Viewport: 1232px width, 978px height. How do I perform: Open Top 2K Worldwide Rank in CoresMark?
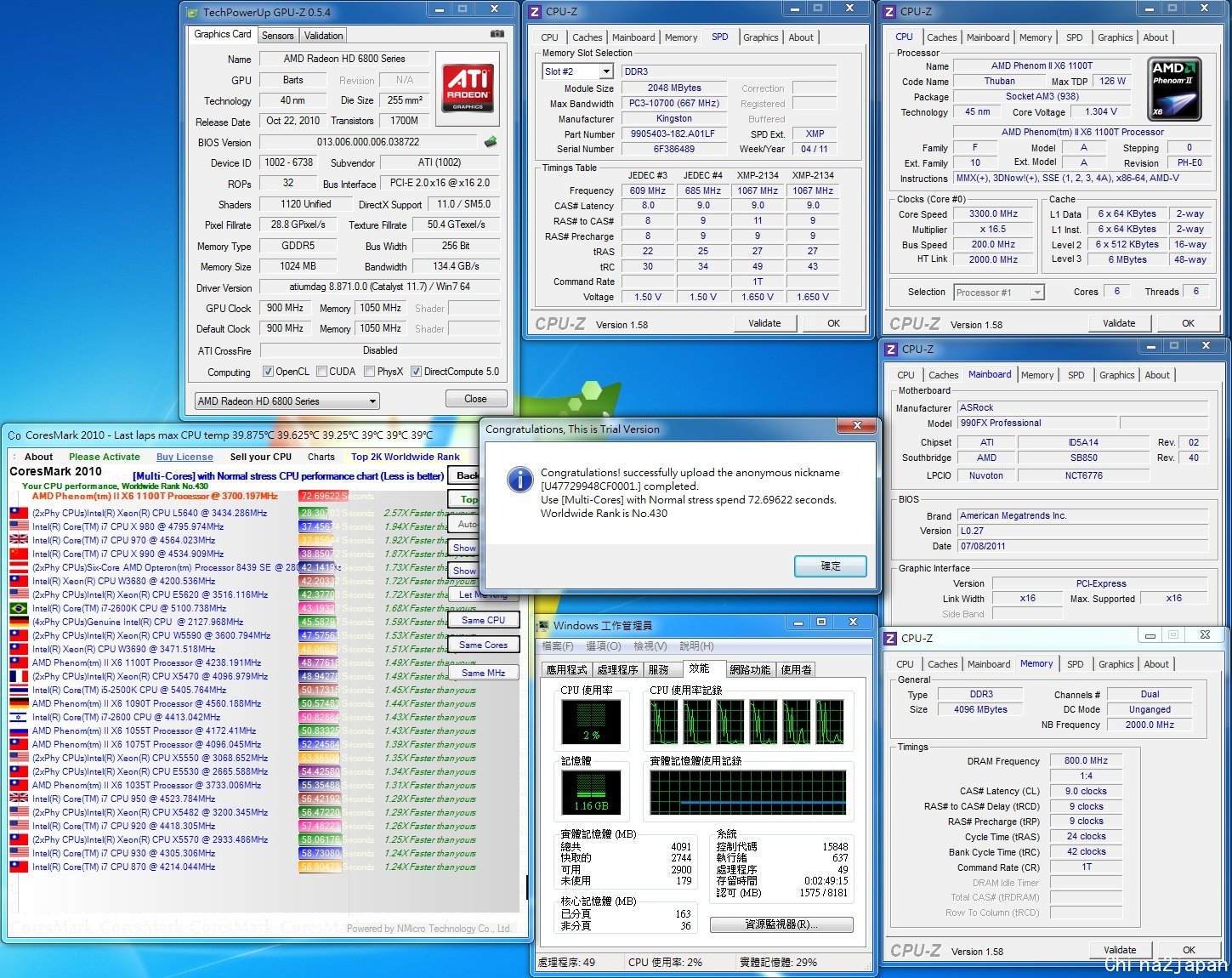[406, 457]
